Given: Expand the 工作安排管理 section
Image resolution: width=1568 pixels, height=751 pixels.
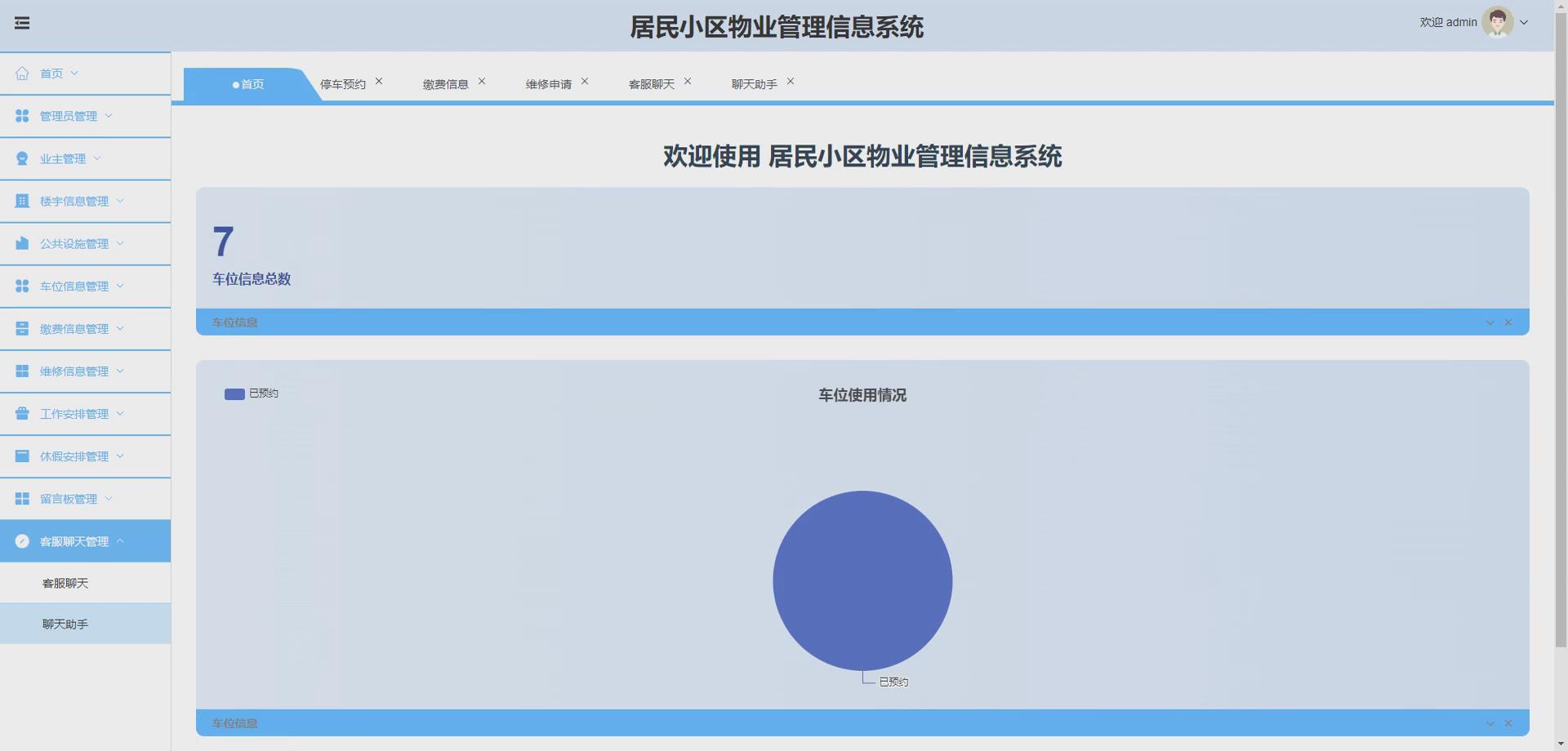Looking at the screenshot, I should click(119, 413).
